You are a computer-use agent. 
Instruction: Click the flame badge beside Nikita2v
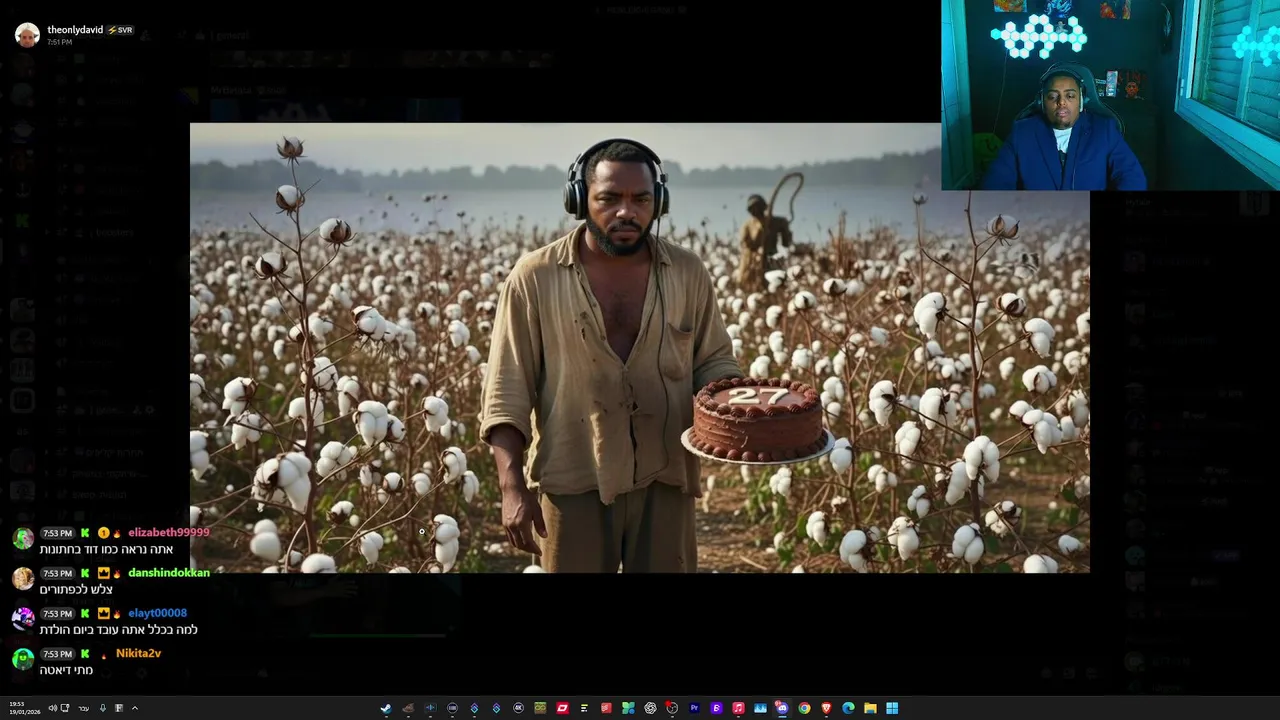104,654
